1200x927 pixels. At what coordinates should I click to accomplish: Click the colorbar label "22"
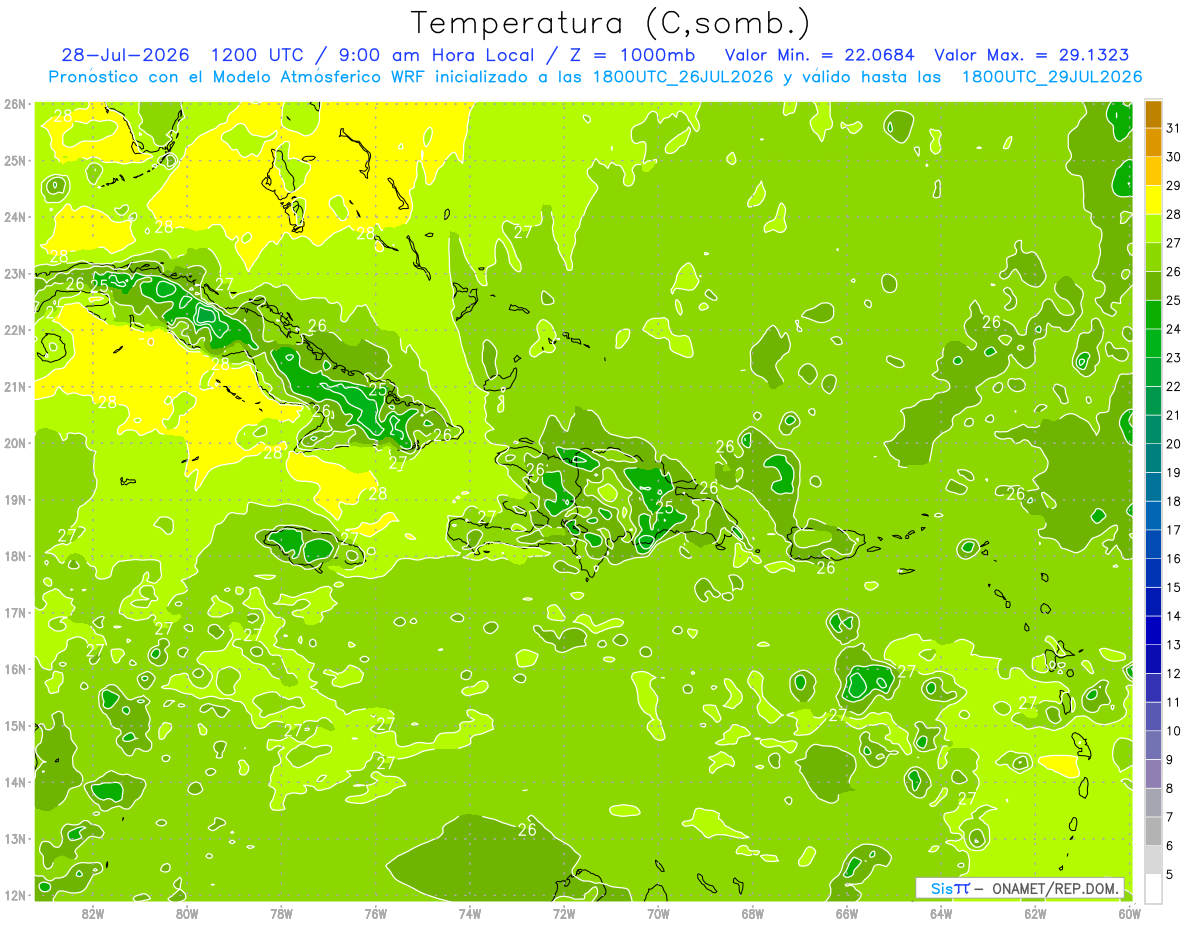point(1174,386)
